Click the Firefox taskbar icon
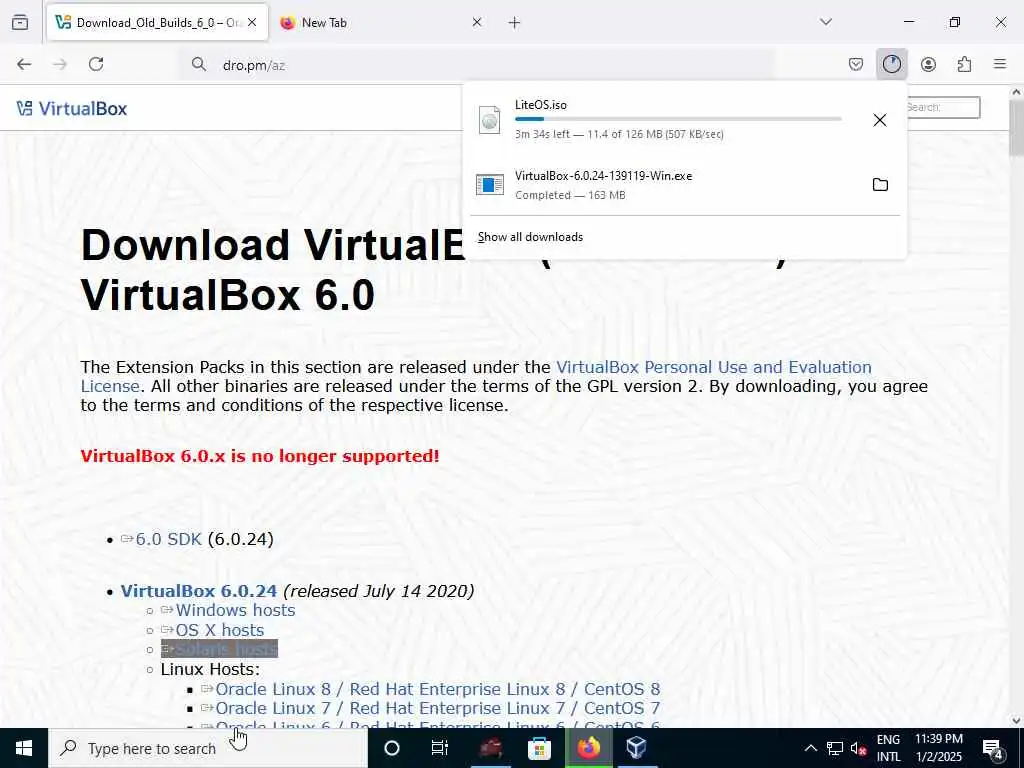 pos(588,748)
